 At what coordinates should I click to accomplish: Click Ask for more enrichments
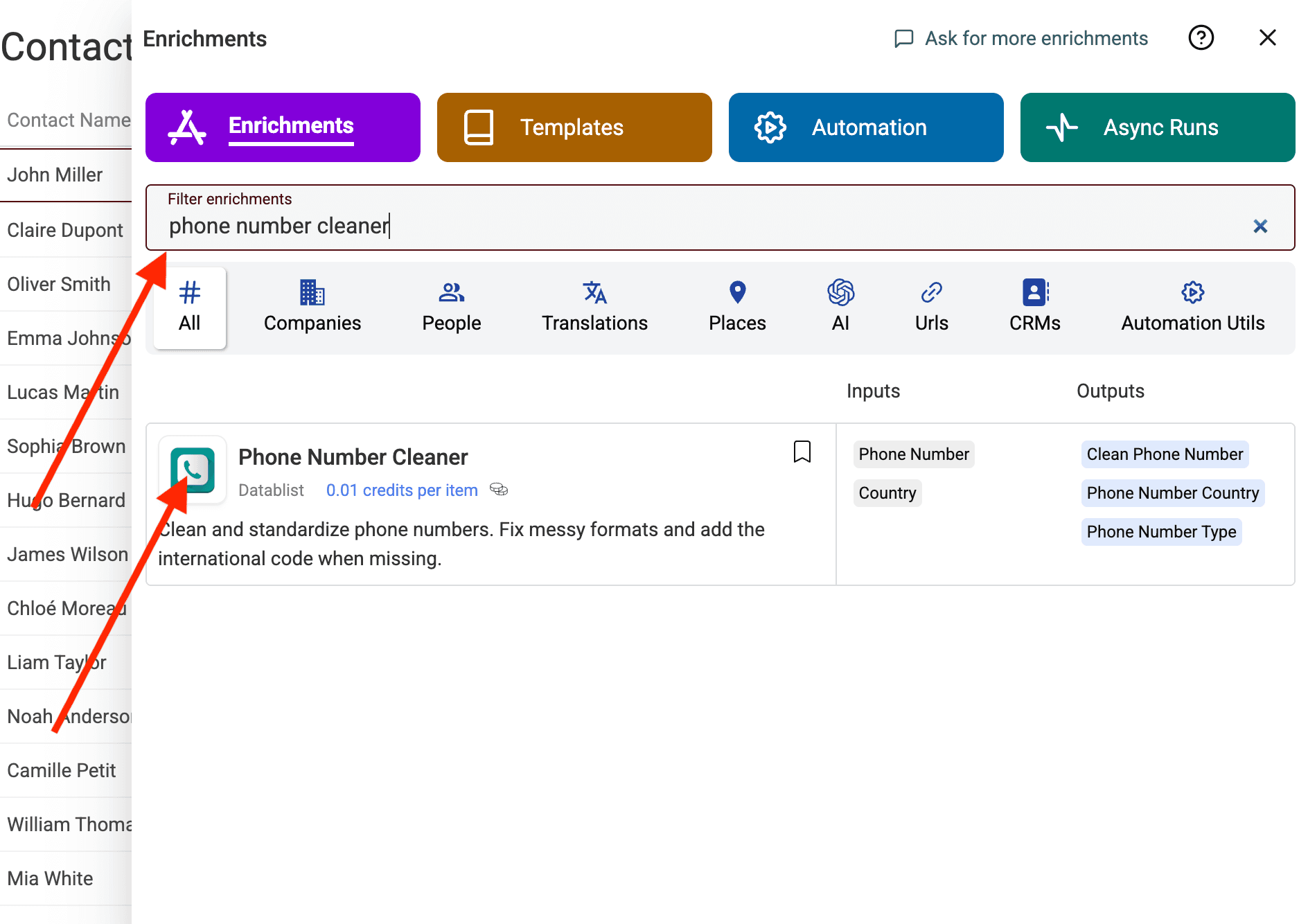click(x=1020, y=38)
